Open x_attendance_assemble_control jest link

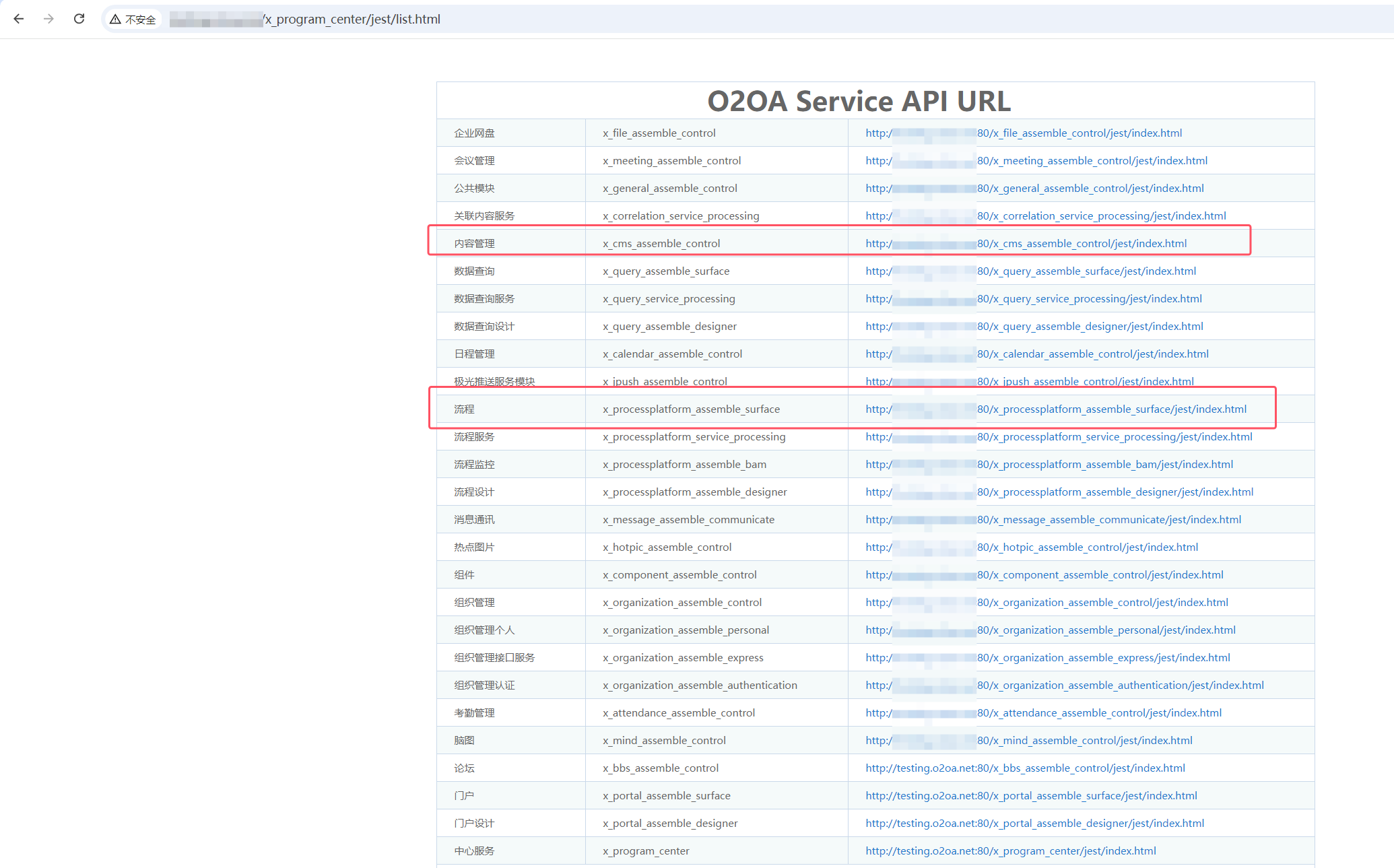[x=1099, y=713]
